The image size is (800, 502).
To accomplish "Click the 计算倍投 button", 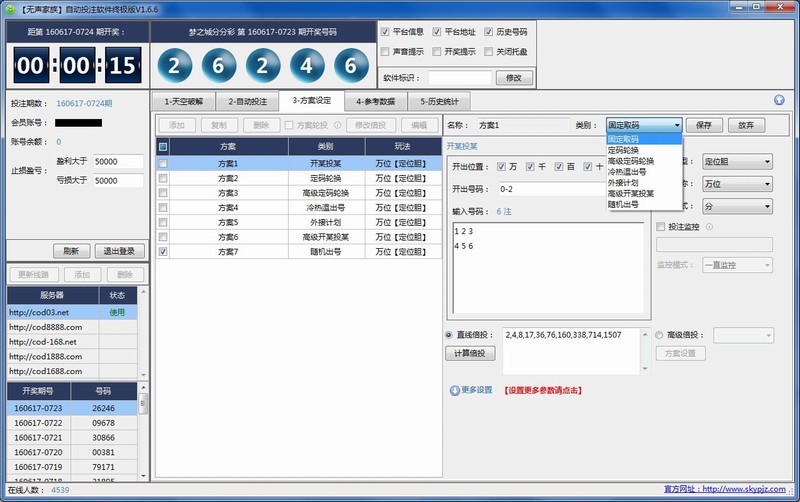I will click(x=469, y=354).
